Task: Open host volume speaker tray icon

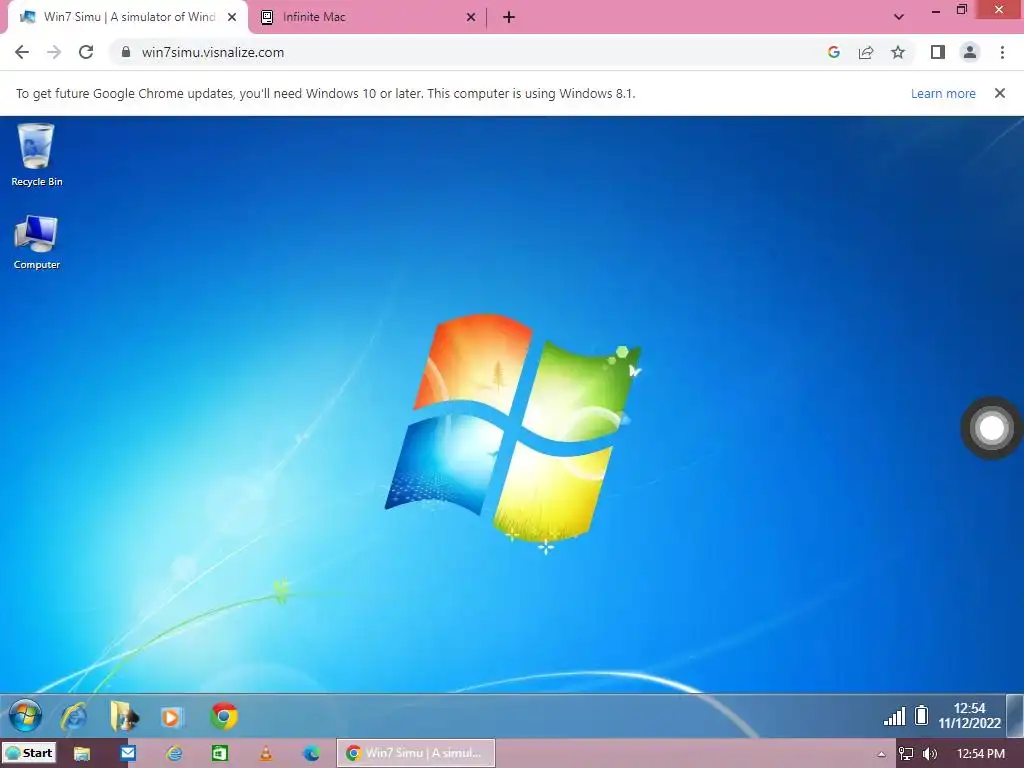Action: point(930,754)
